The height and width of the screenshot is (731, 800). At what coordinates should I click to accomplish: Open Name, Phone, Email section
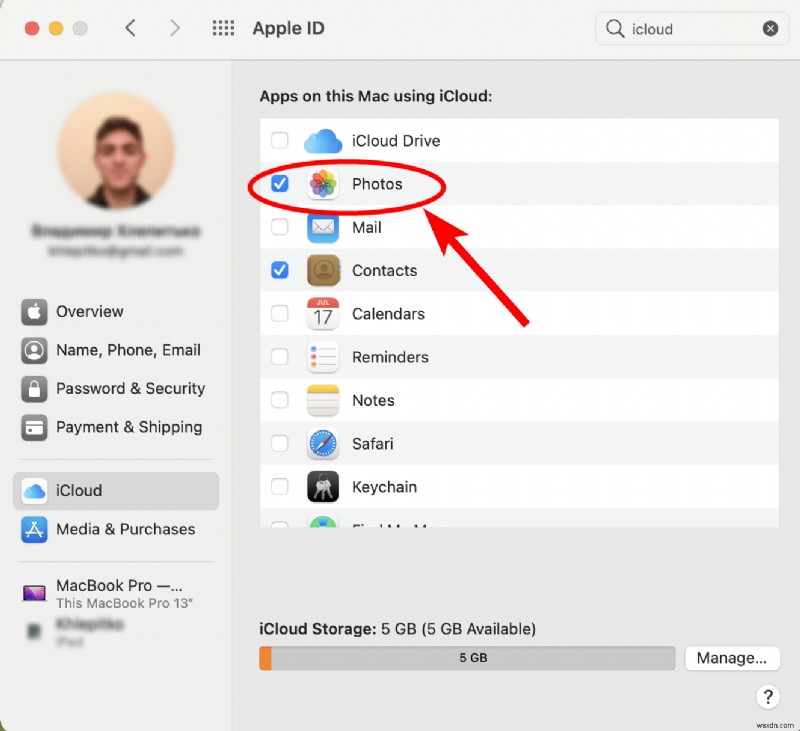click(x=116, y=350)
